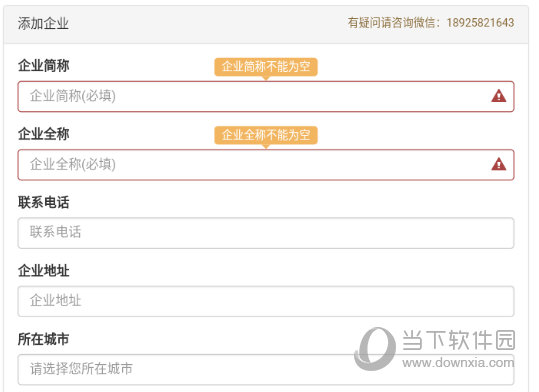Click the bold 企业全称 label
Screen dimensions: 539x392
click(x=44, y=134)
